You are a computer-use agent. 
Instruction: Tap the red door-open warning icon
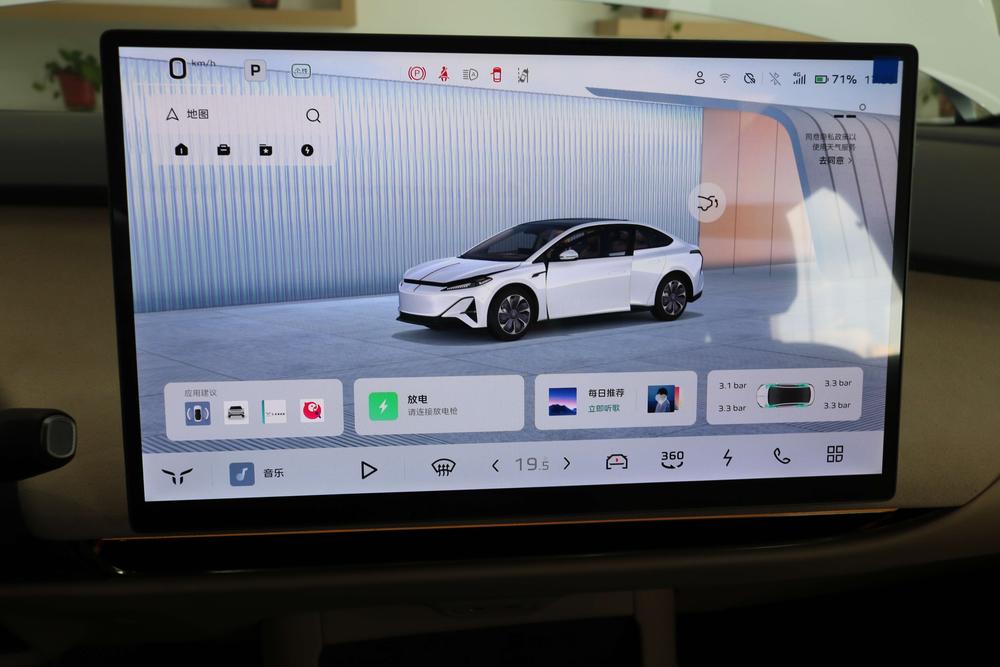tap(497, 75)
